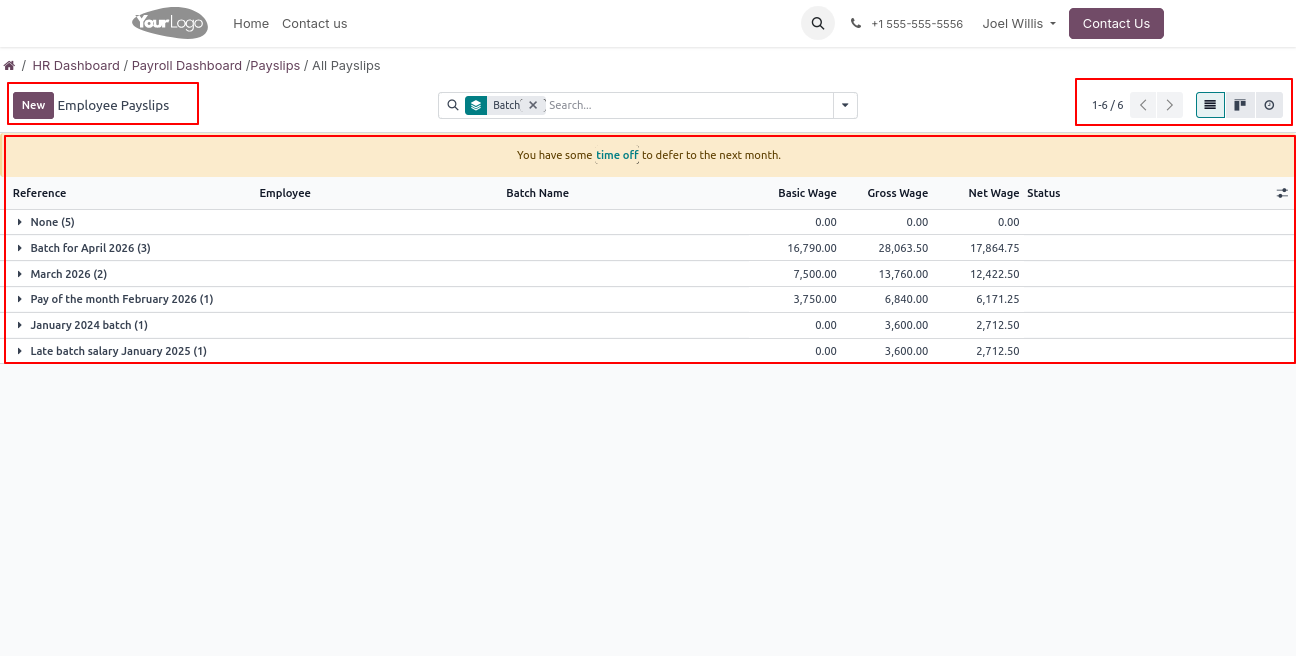This screenshot has height=656, width=1296.
Task: Open the website search magnifier icon
Action: click(x=817, y=23)
